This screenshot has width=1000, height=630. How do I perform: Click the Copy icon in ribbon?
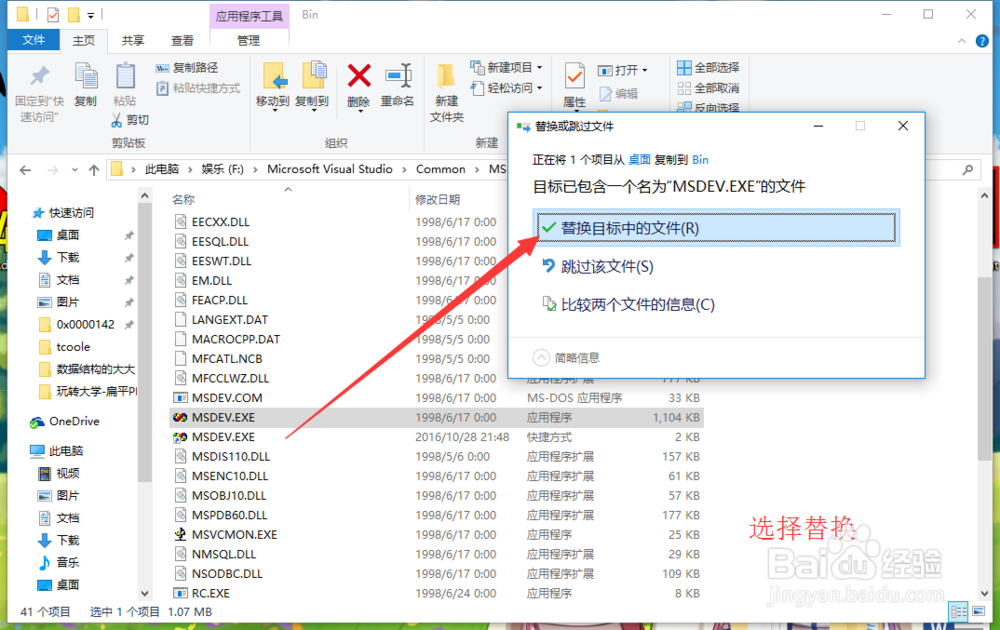coord(85,77)
